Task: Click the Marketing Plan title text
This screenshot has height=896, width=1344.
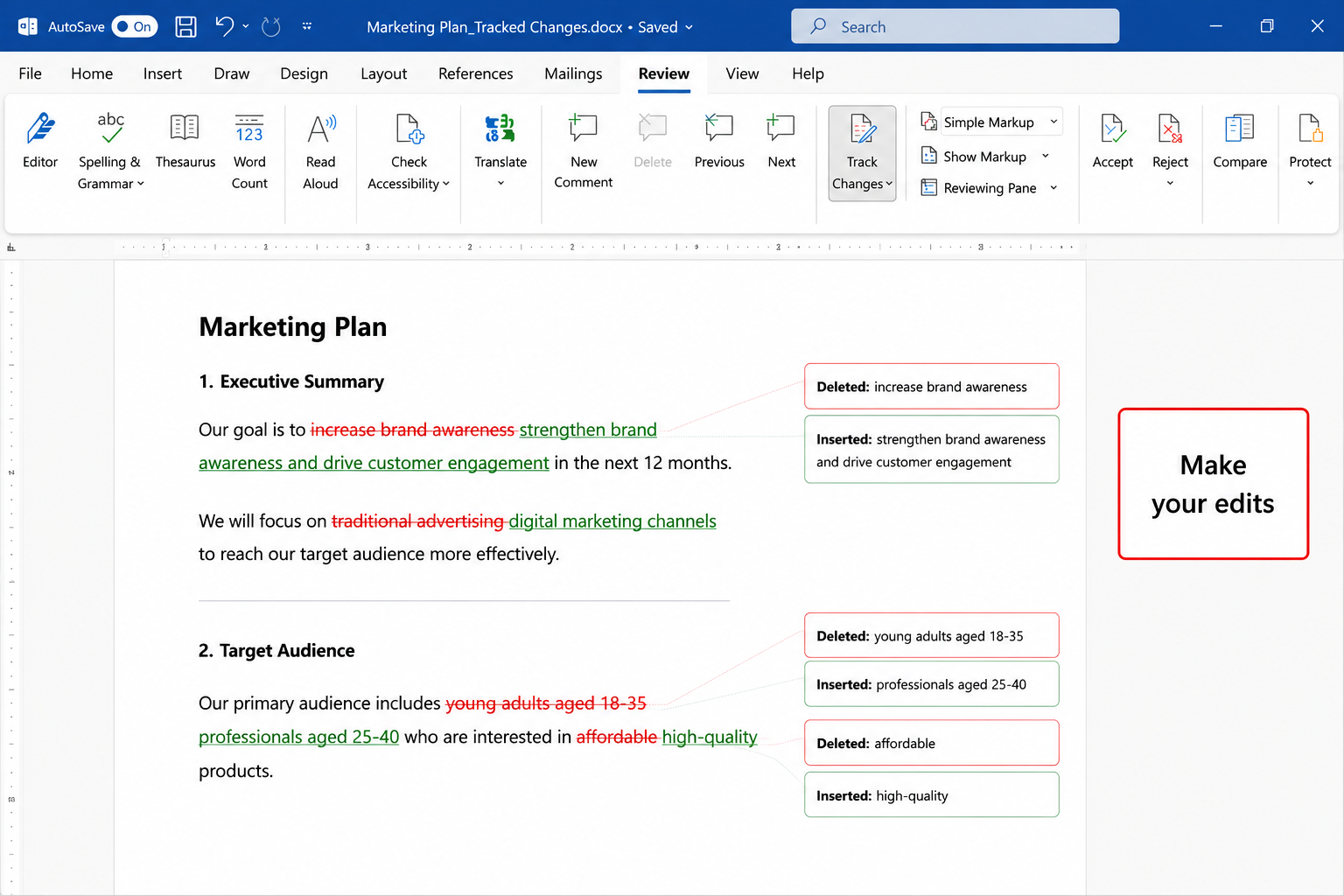Action: click(292, 326)
